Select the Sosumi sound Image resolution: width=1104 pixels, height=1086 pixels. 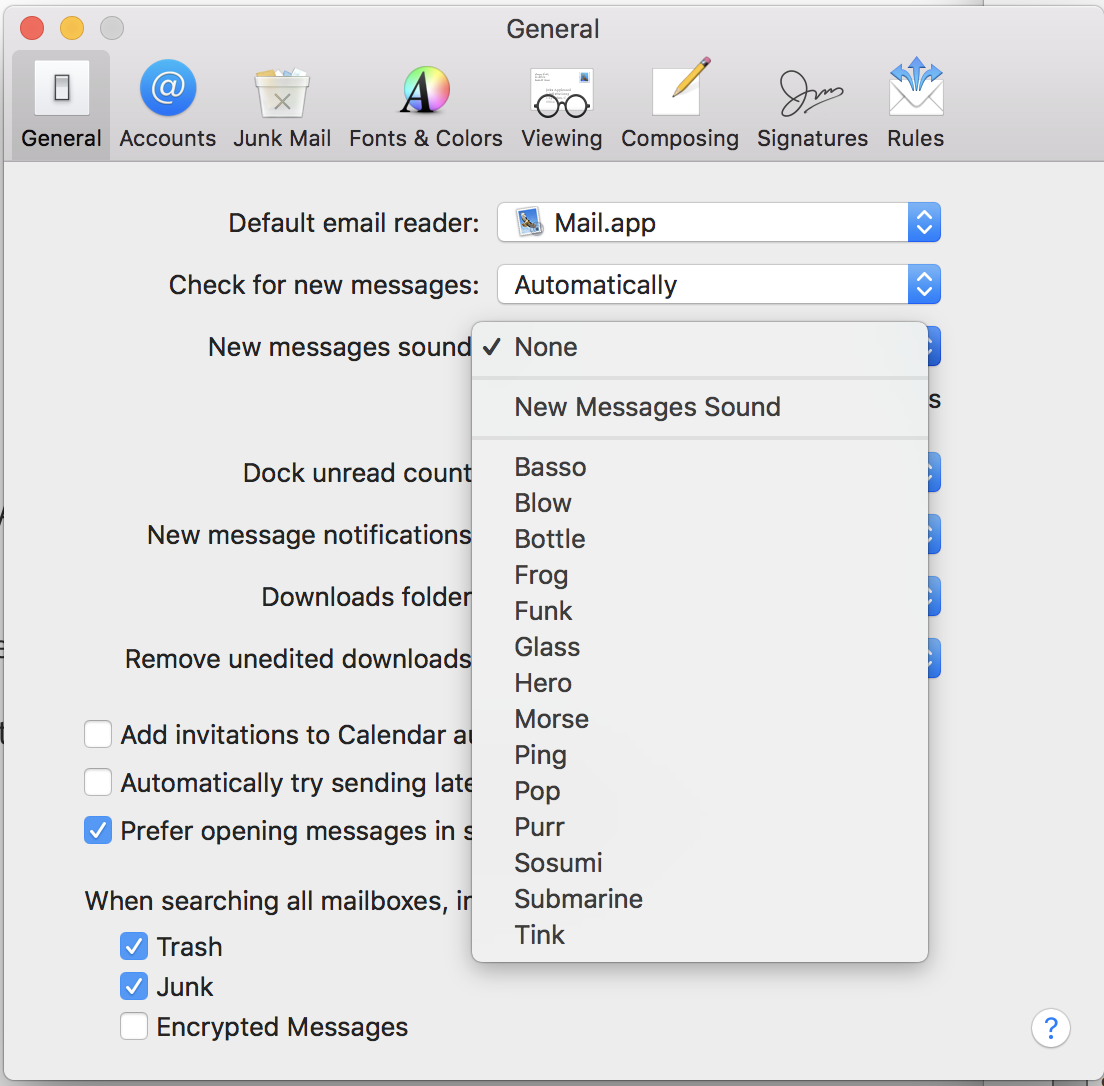tap(700, 862)
